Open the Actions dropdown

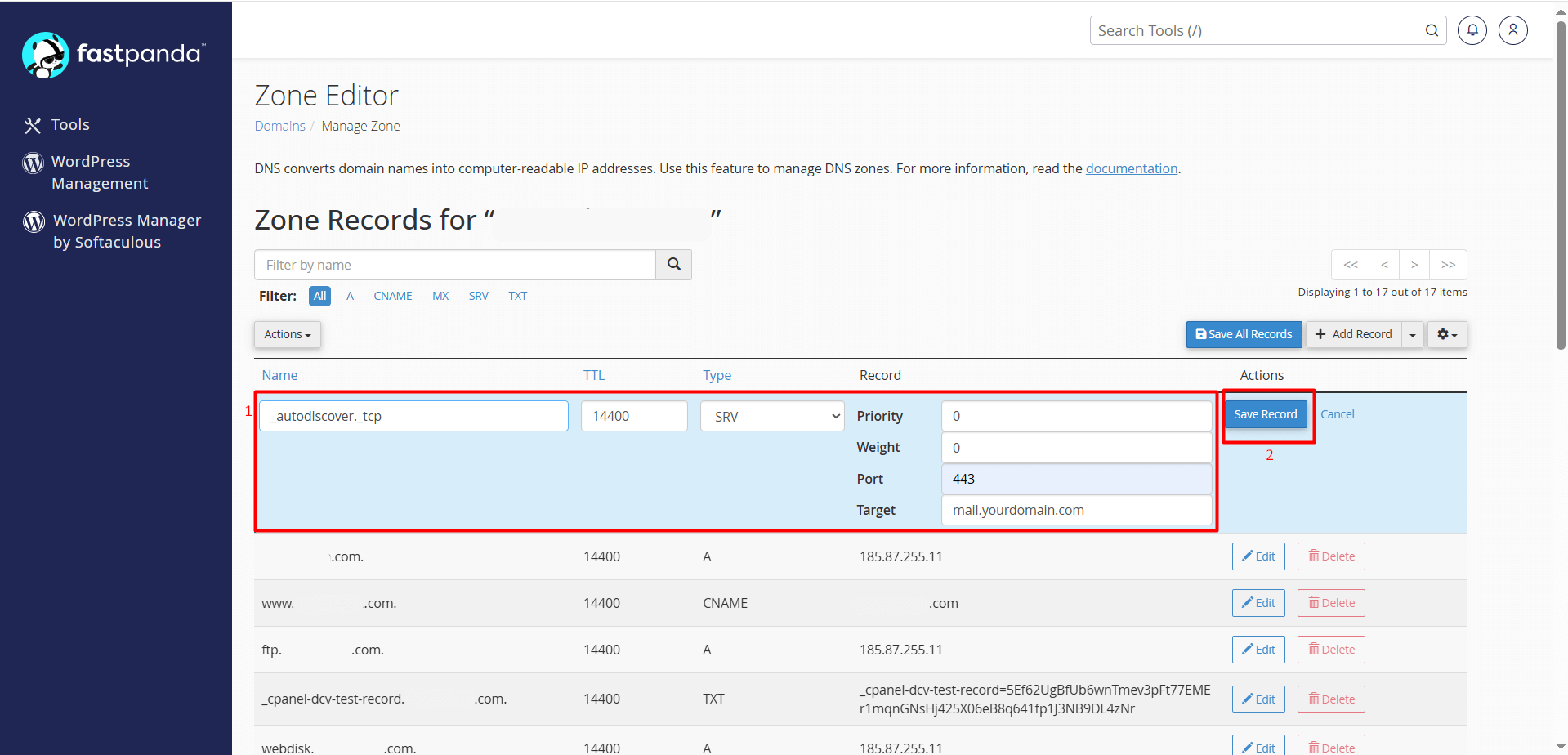(288, 334)
